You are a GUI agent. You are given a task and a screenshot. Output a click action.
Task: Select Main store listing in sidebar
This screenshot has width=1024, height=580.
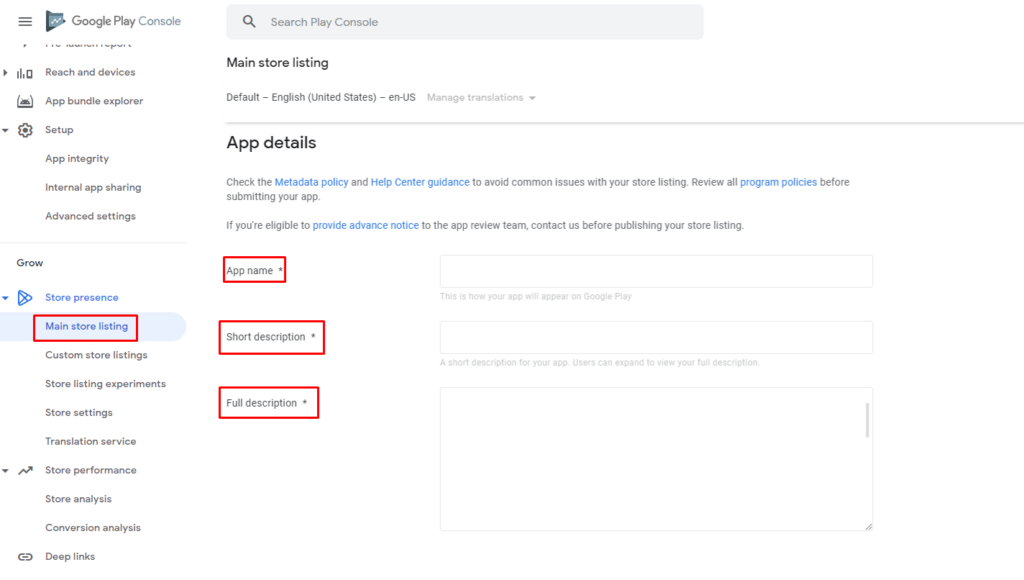pos(86,326)
